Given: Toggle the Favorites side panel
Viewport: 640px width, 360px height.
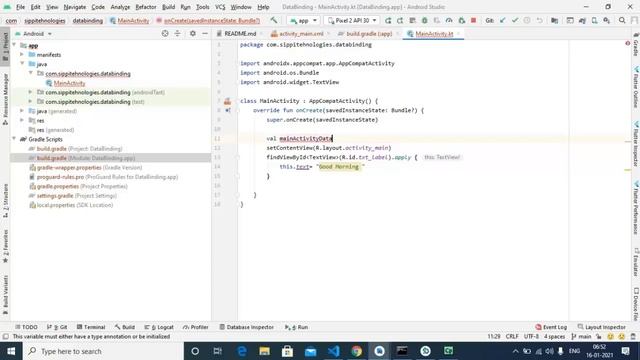Looking at the screenshot, I should (x=5, y=246).
